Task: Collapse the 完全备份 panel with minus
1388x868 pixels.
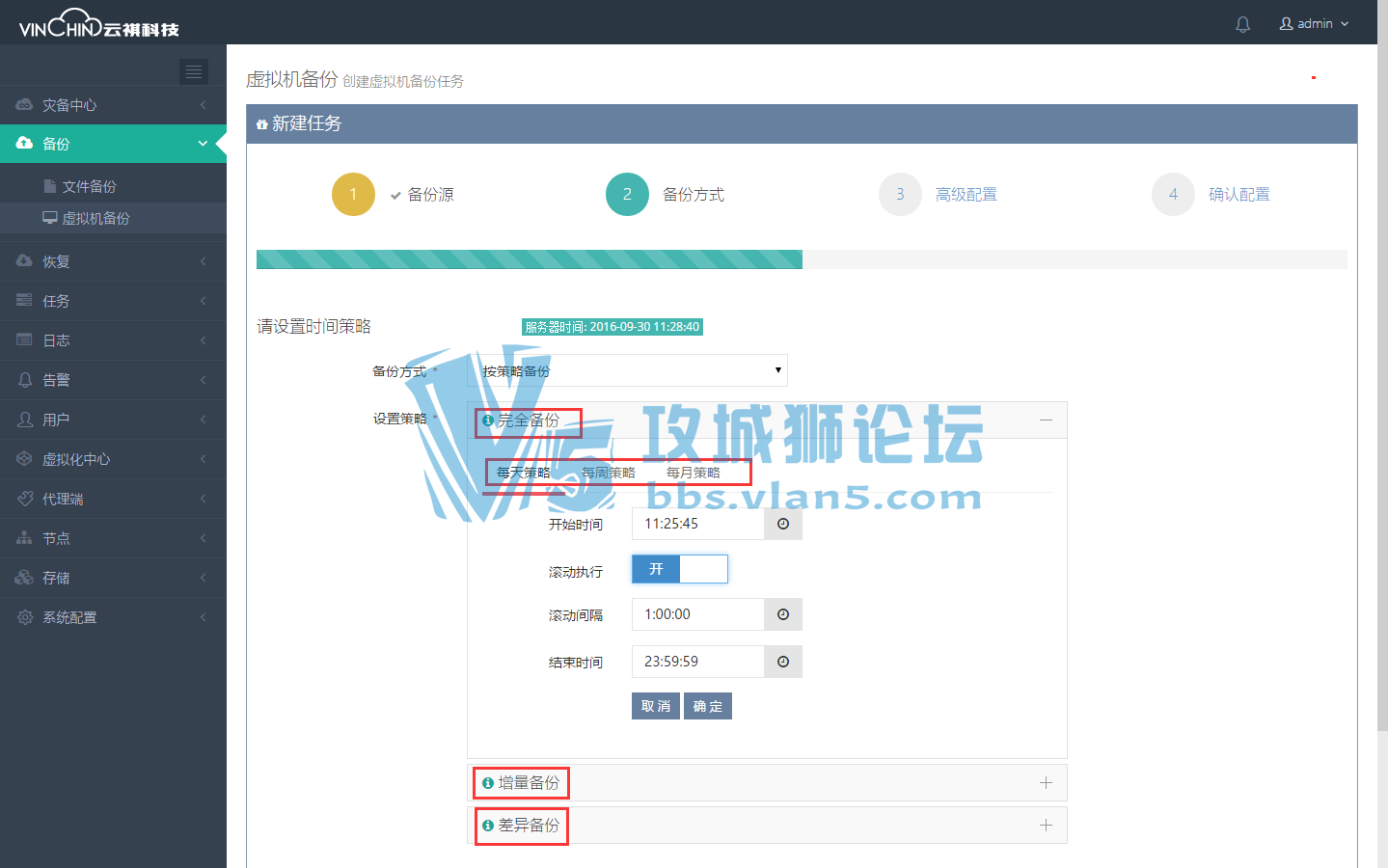Action: [1046, 420]
